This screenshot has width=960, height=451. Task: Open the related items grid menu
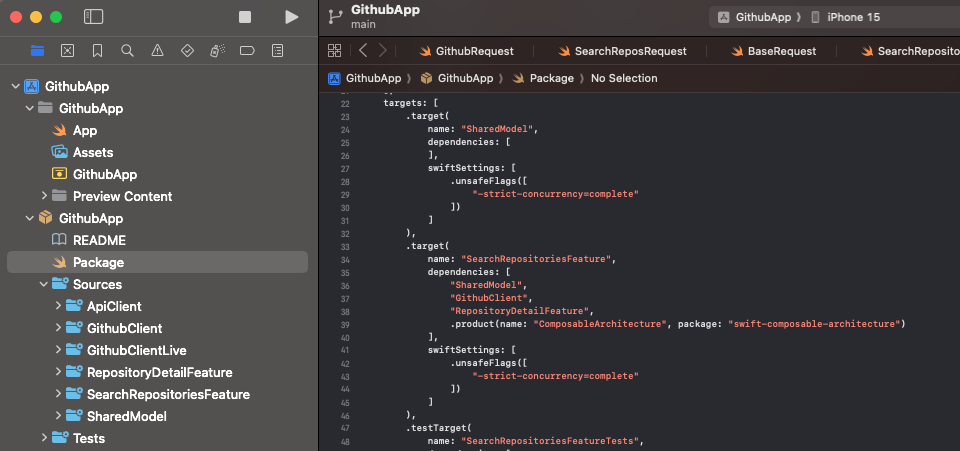334,51
